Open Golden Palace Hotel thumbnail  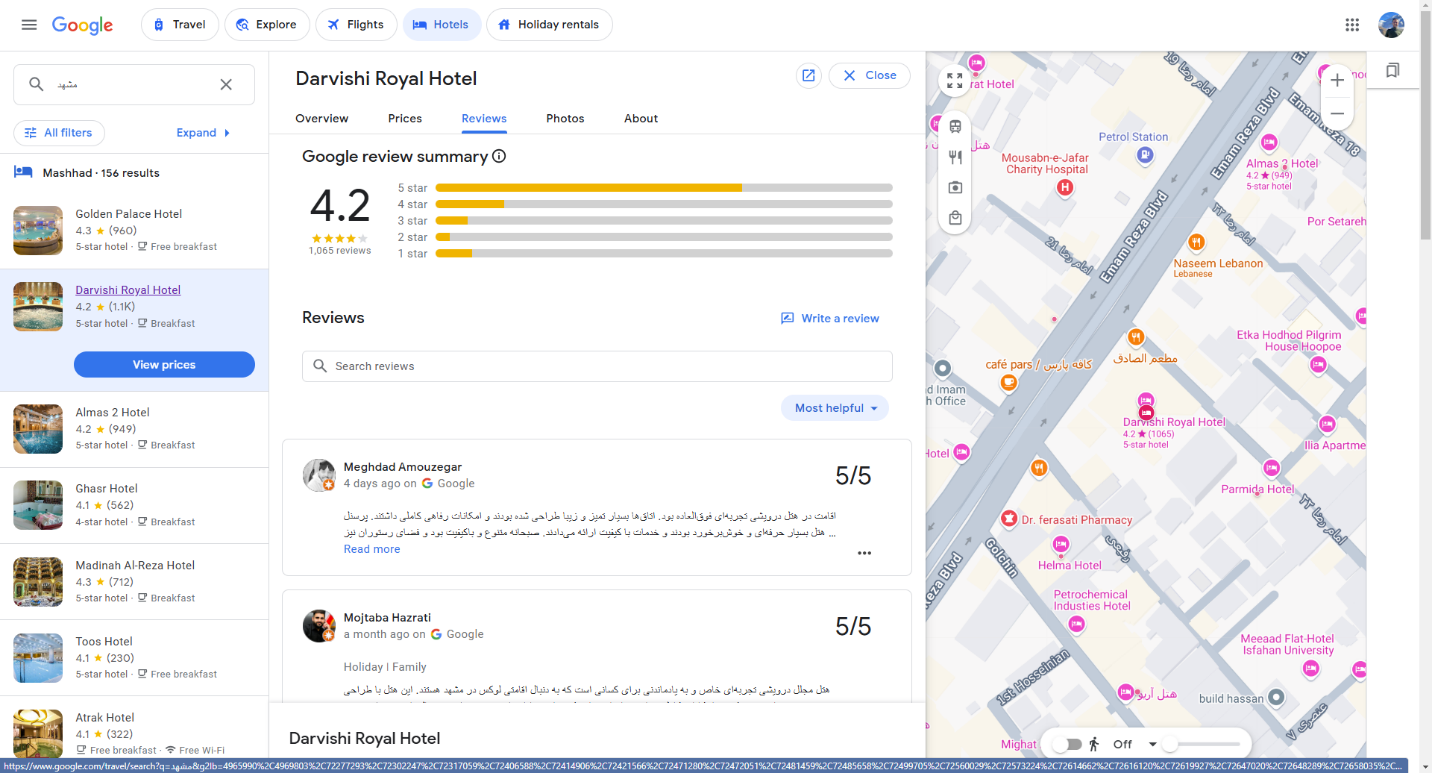pyautogui.click(x=38, y=230)
